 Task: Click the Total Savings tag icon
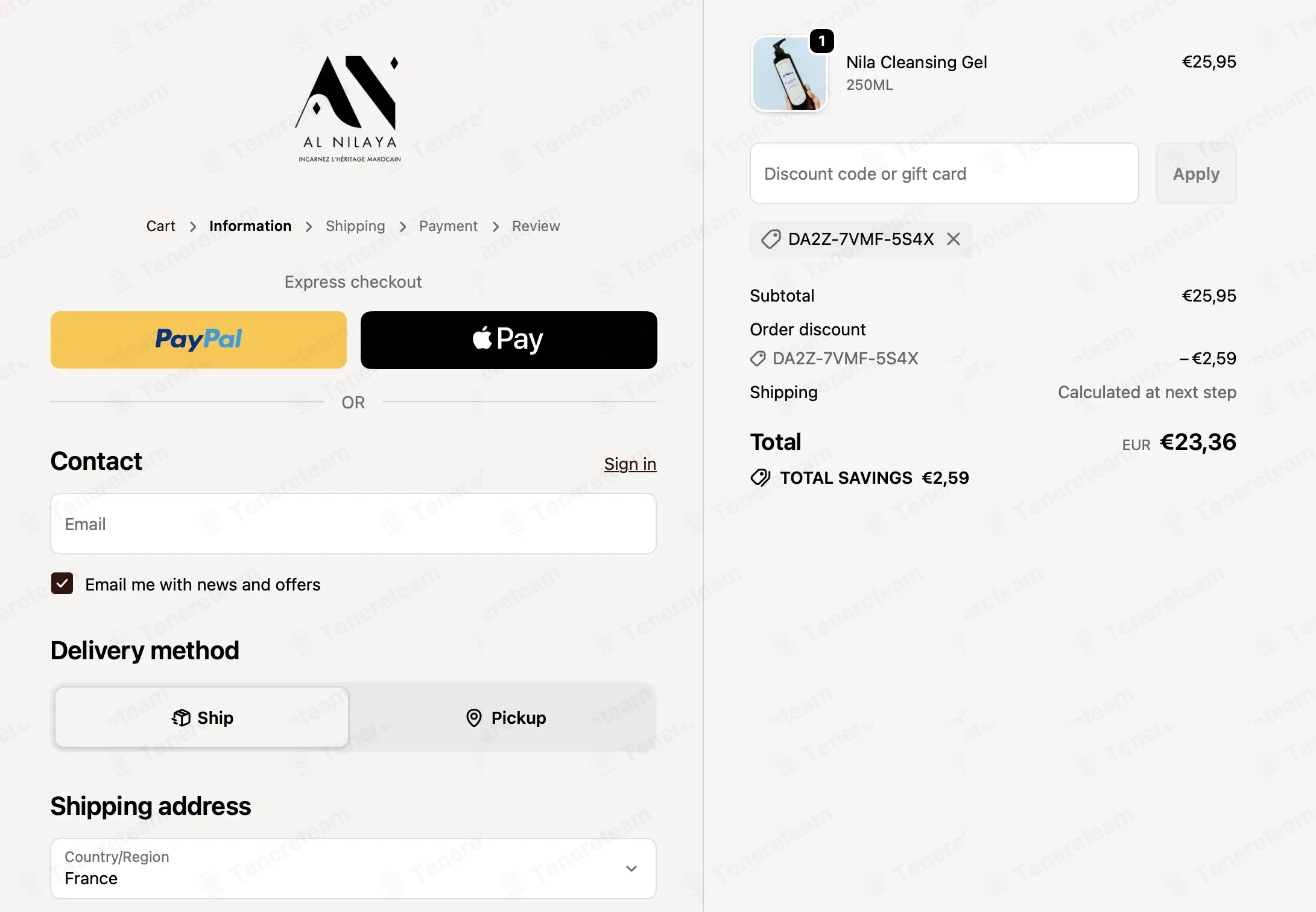(760, 478)
